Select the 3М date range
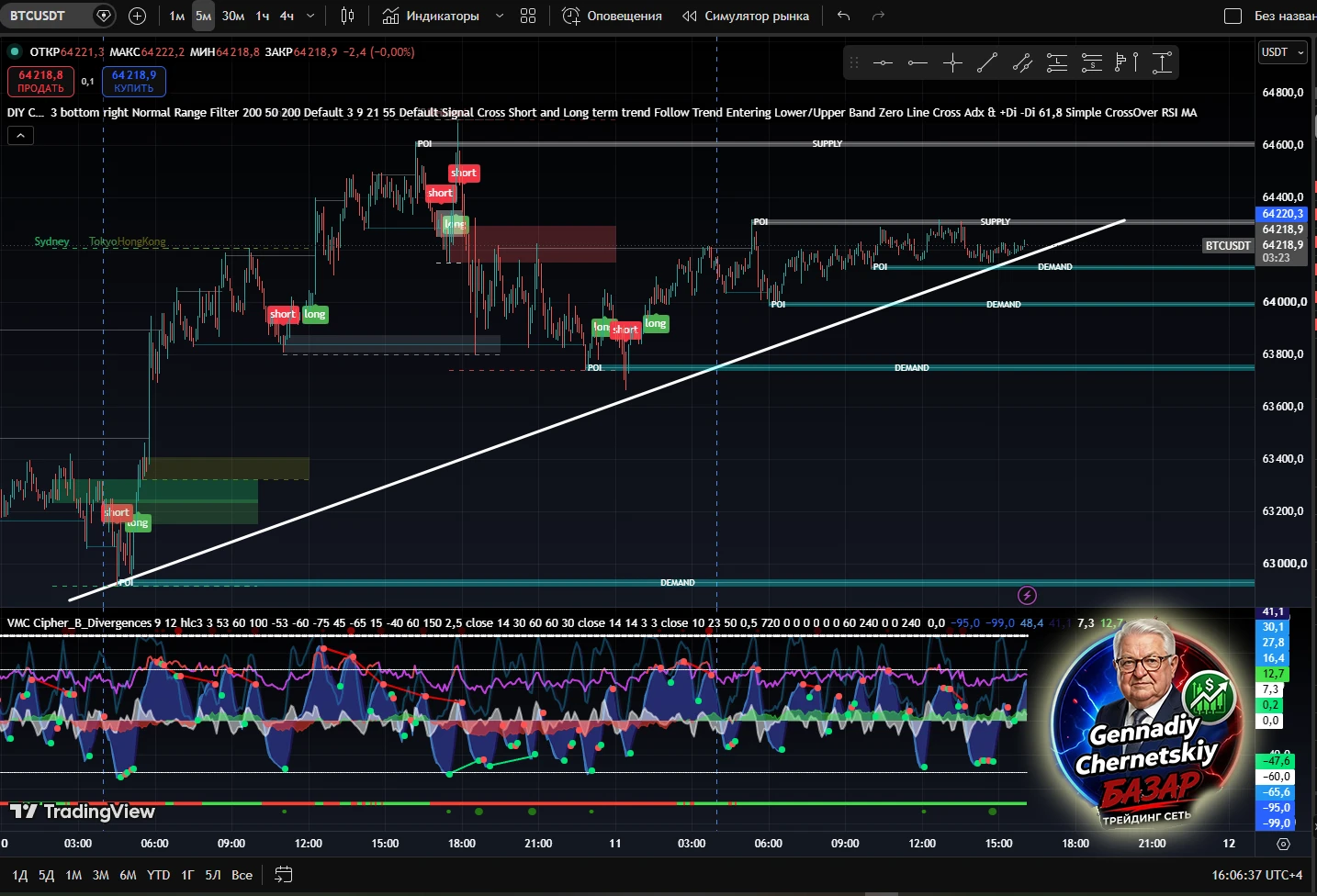 coord(101,875)
